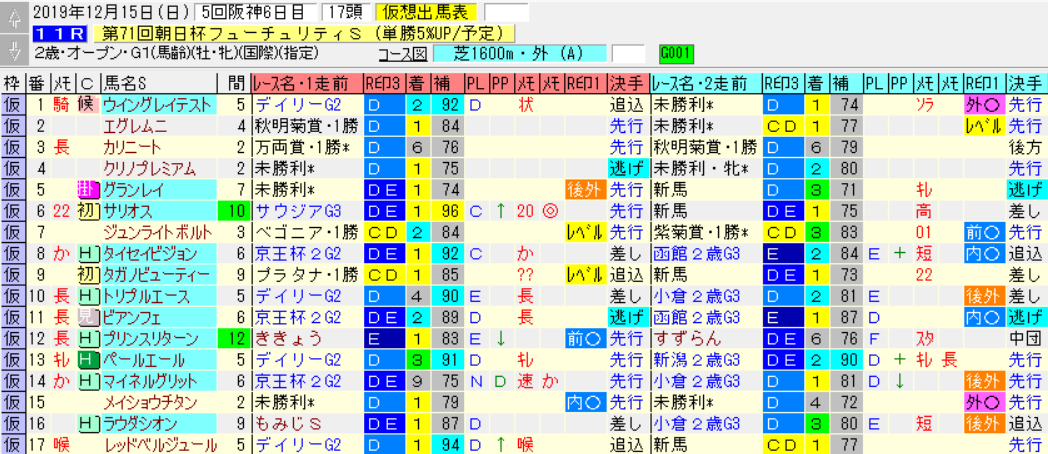
Task: Select horse name トリプルエース
Action: pyautogui.click(x=158, y=296)
